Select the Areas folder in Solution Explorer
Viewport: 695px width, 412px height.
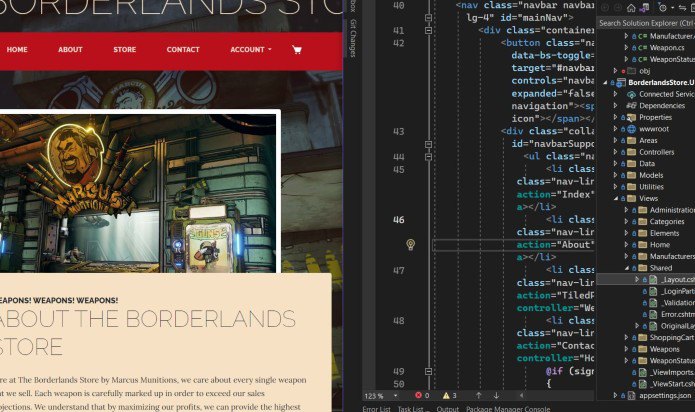(x=648, y=140)
